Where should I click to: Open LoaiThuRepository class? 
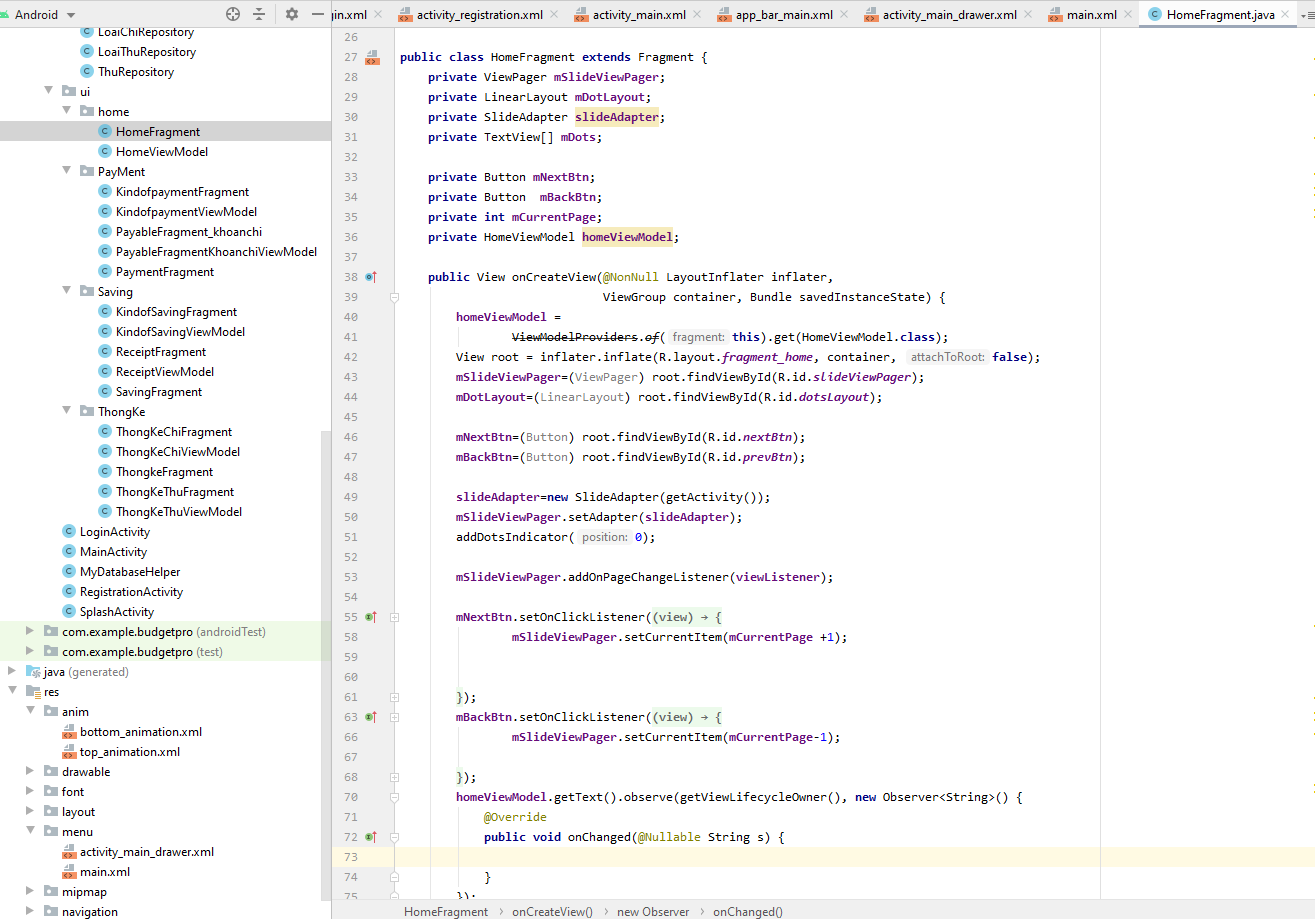click(147, 51)
